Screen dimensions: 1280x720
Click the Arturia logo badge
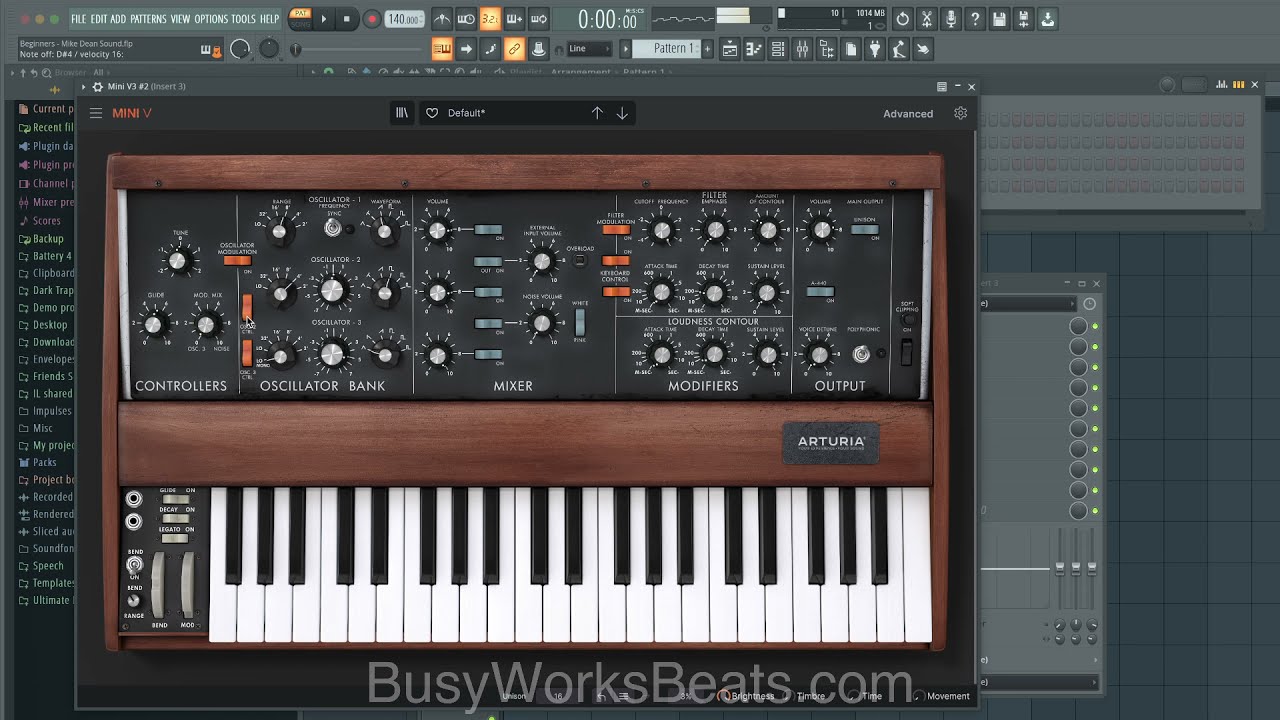coord(831,443)
